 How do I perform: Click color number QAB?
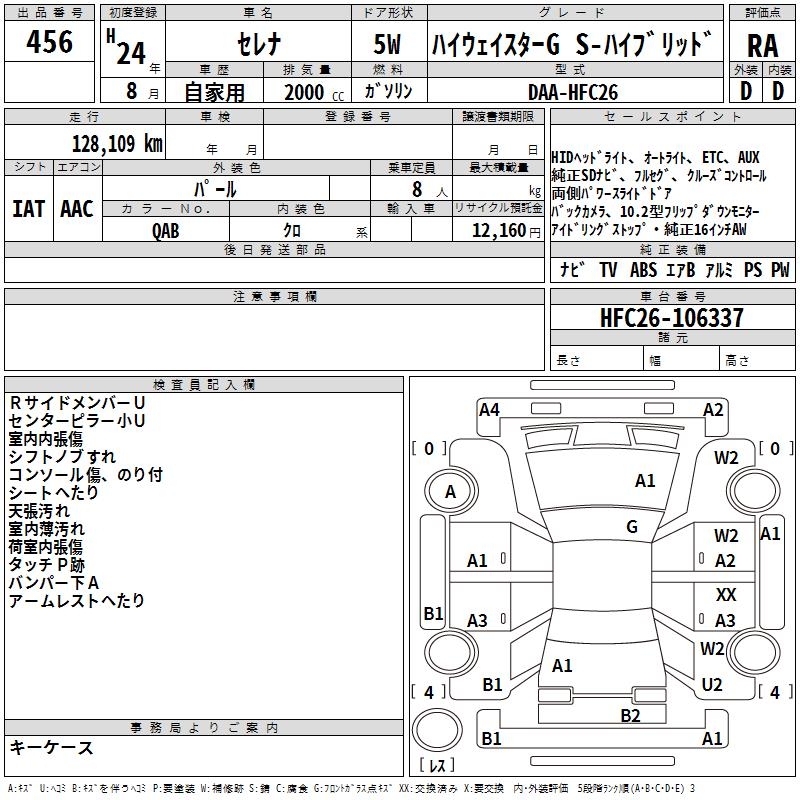click(166, 231)
